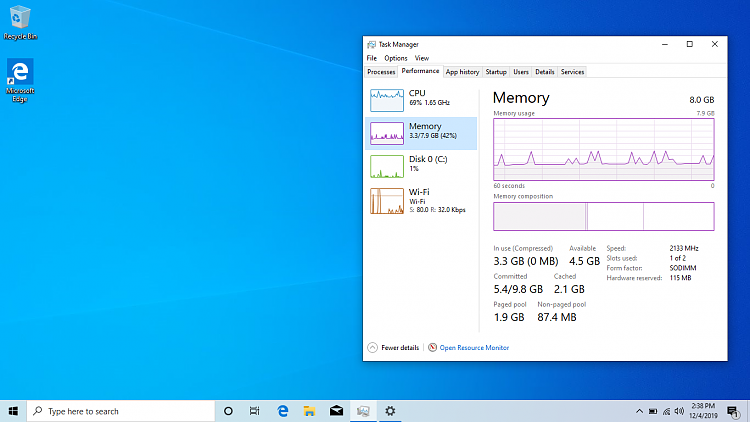Switch to the Startup tab

point(496,72)
